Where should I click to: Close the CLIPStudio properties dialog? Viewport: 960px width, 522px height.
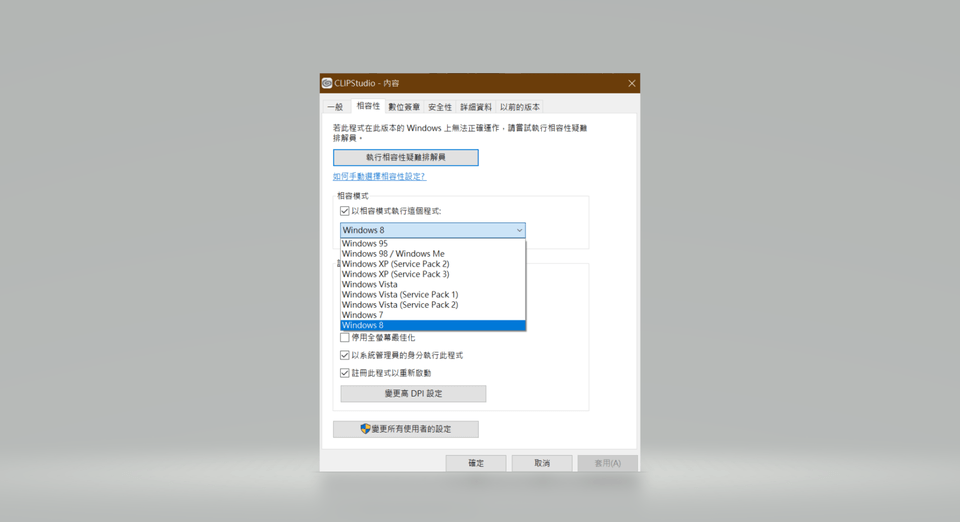(632, 83)
